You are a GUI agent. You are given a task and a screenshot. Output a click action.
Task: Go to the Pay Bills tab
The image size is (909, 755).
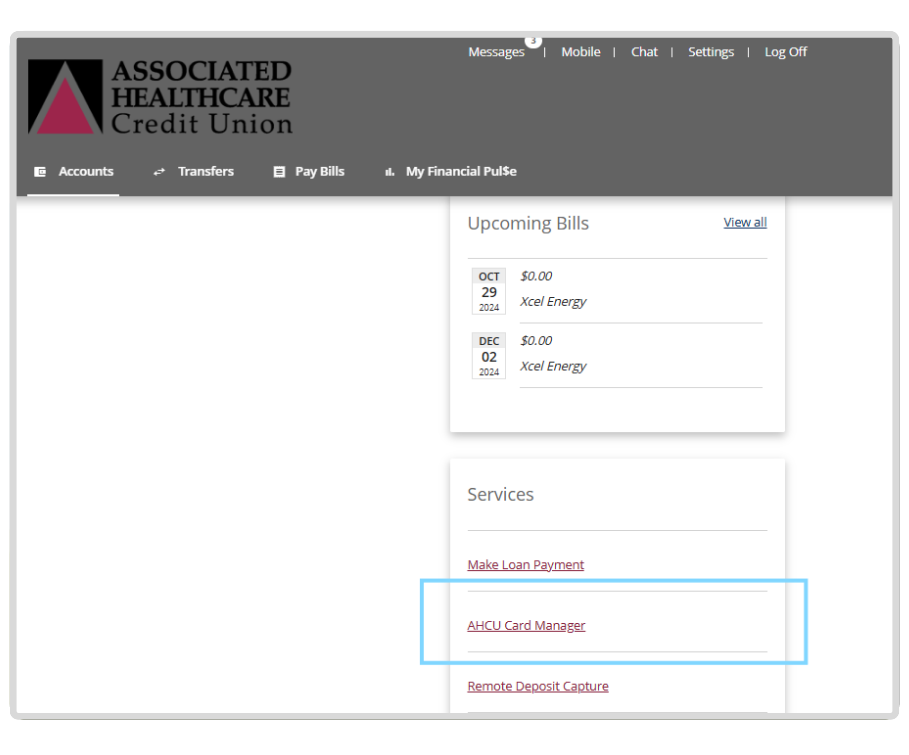[308, 172]
